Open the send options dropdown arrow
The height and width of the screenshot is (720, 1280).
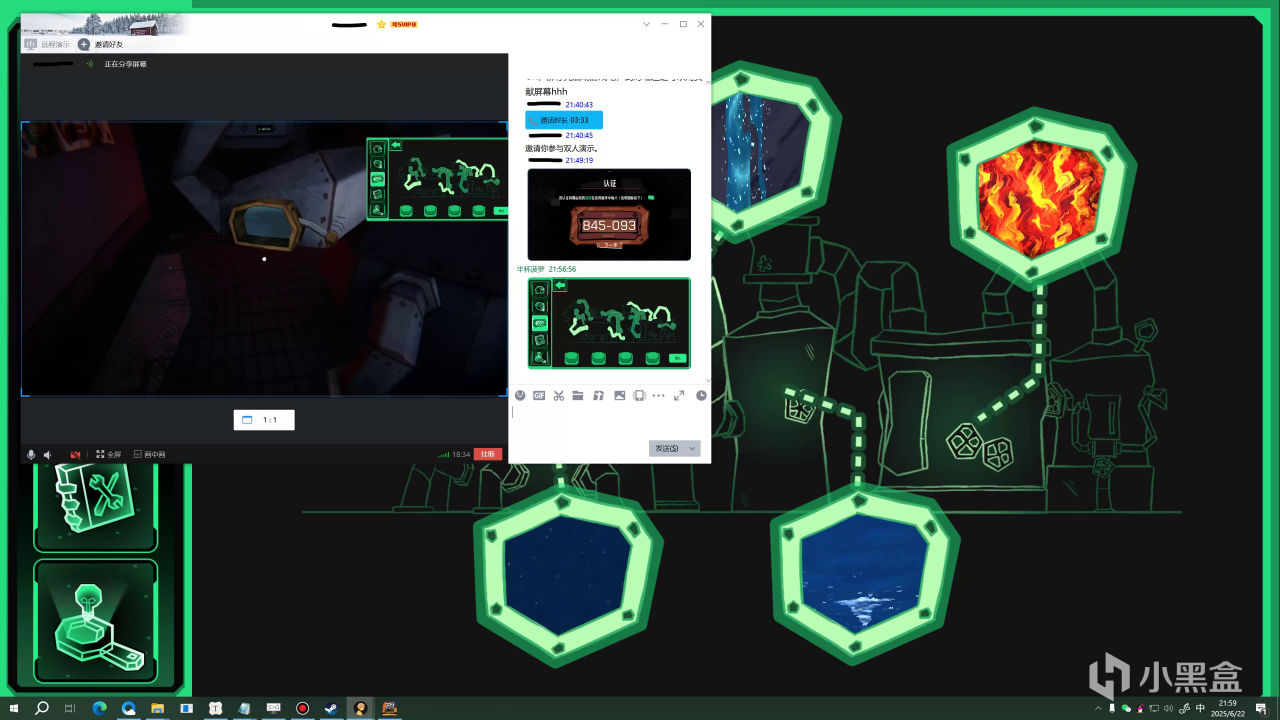point(693,448)
